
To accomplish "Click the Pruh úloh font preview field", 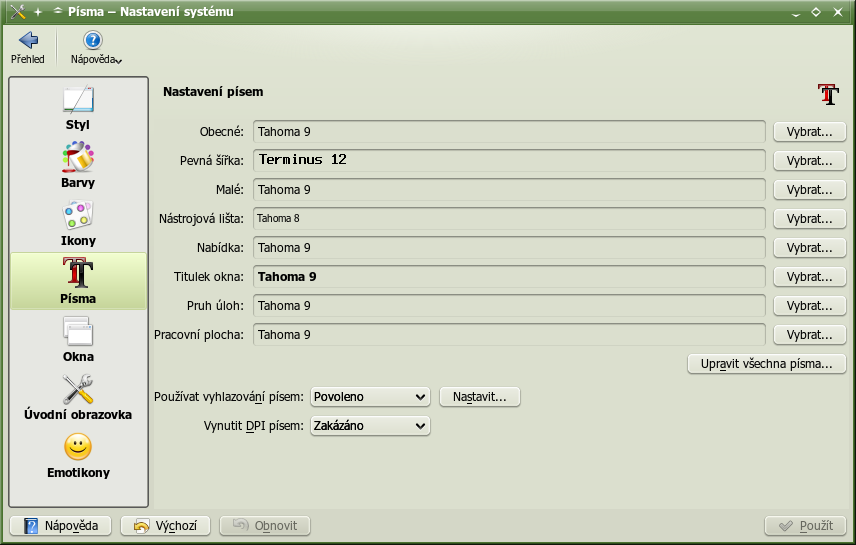I will pos(509,306).
